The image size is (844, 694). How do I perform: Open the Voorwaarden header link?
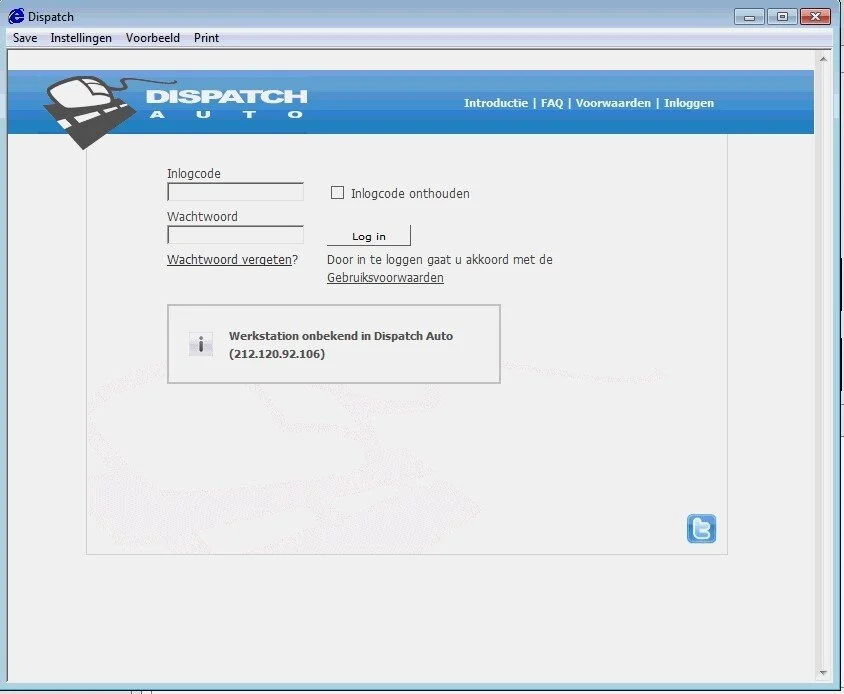613,103
